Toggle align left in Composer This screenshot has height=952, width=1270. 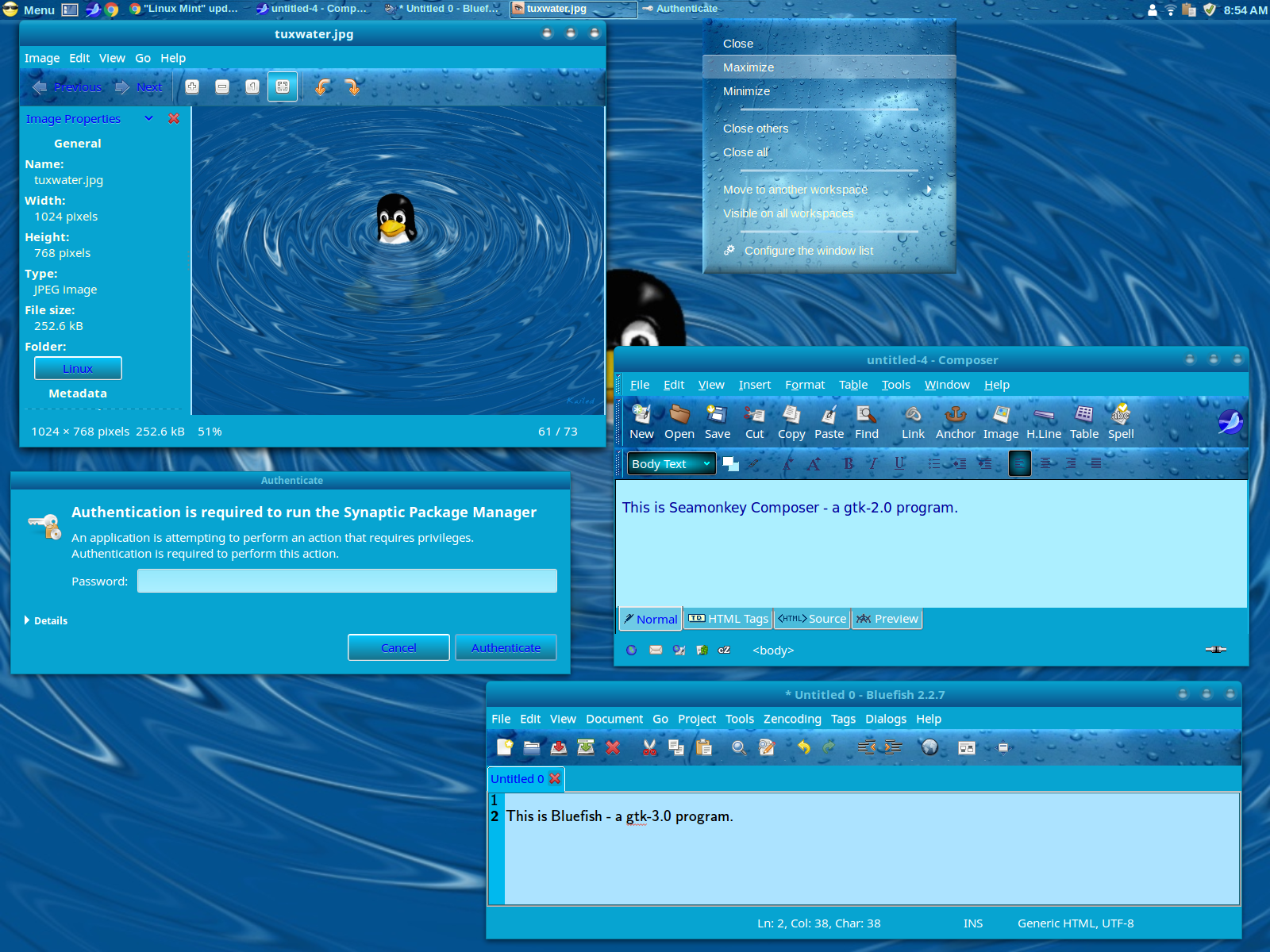(1020, 463)
